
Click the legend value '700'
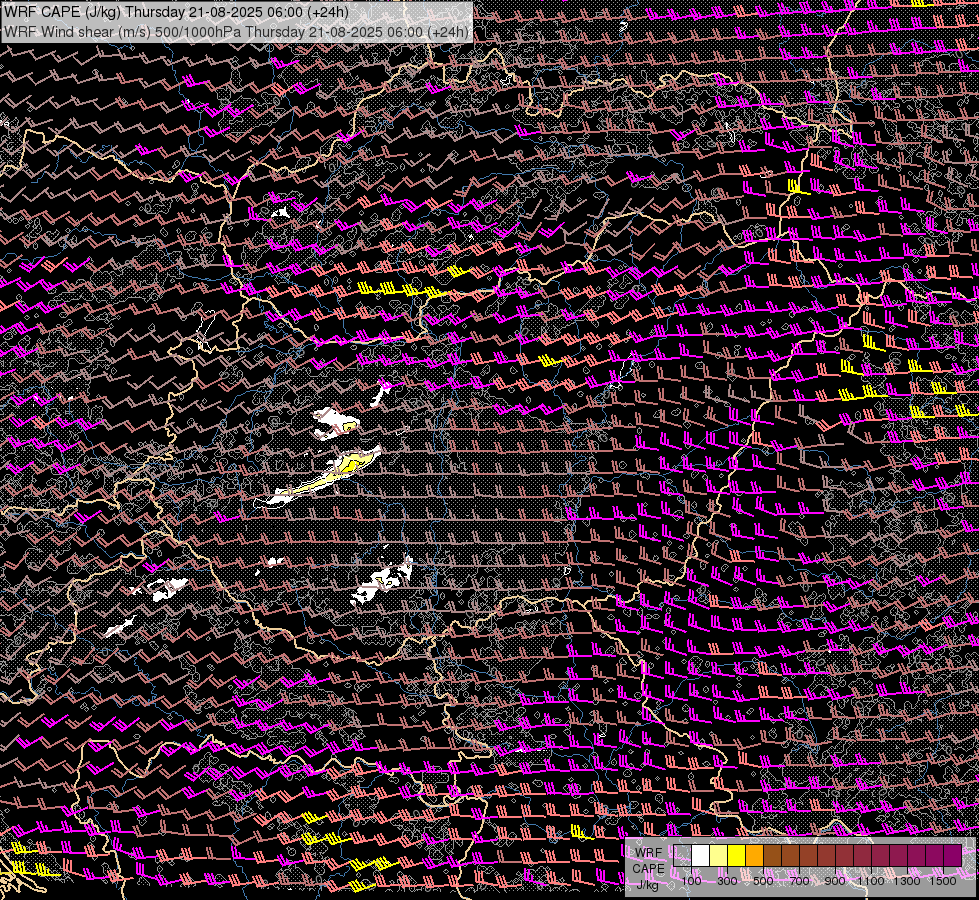799,881
